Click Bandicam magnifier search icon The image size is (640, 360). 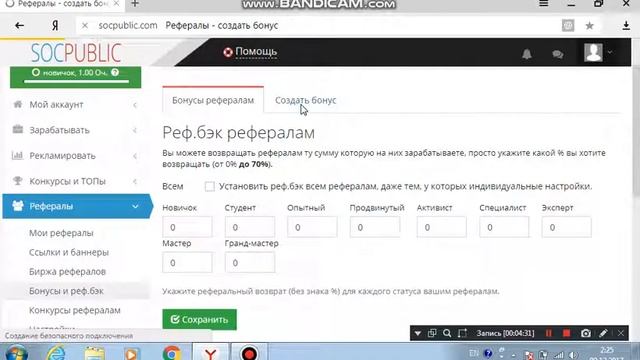(x=447, y=333)
